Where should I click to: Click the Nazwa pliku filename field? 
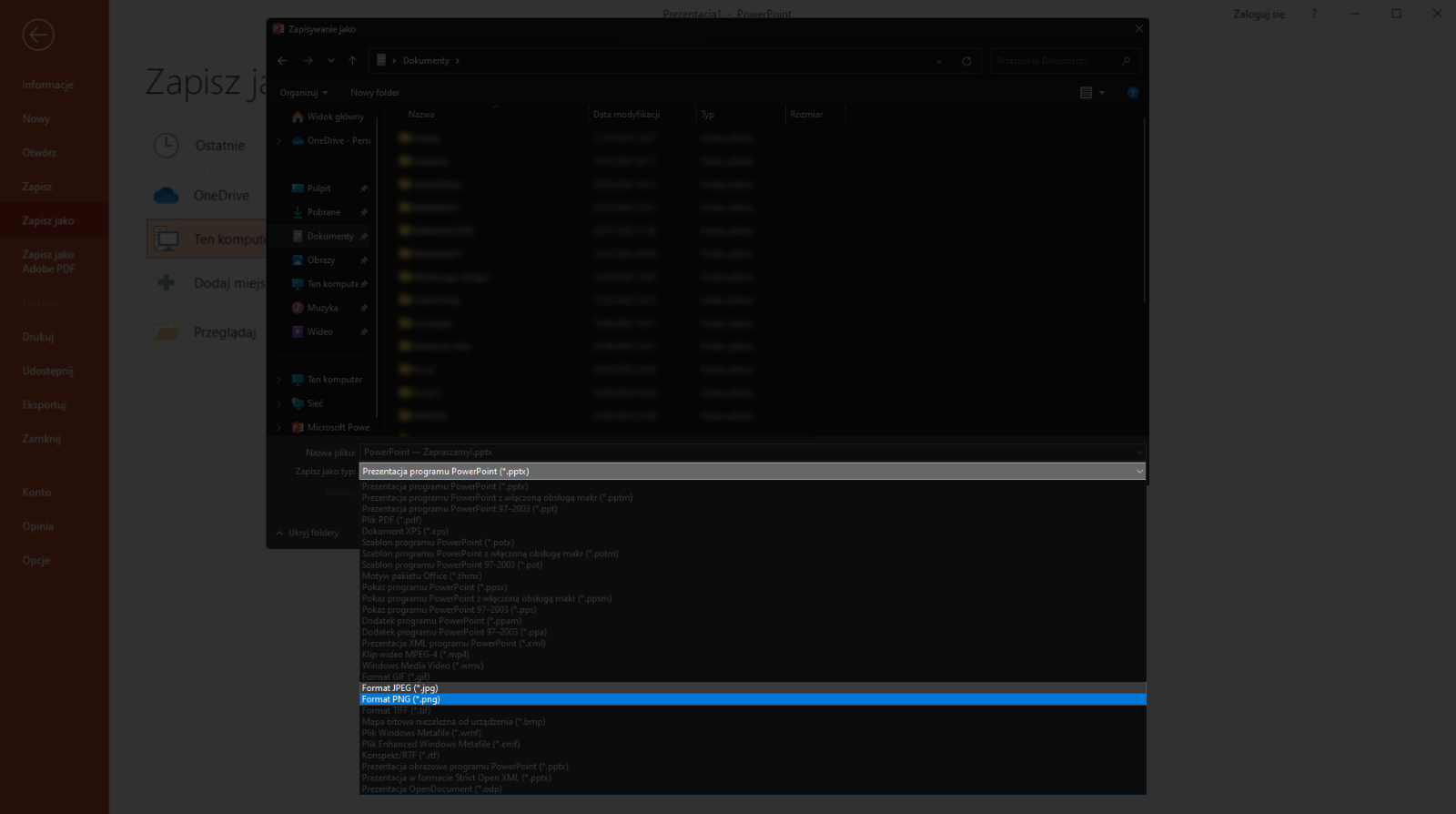[x=746, y=452]
